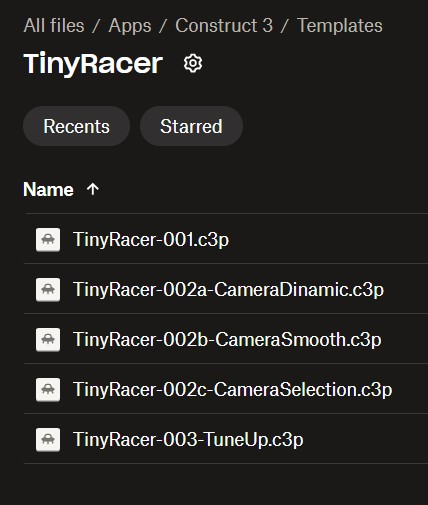Viewport: 428px width, 505px height.
Task: Toggle sort direction with the Name arrow
Action: (93, 189)
